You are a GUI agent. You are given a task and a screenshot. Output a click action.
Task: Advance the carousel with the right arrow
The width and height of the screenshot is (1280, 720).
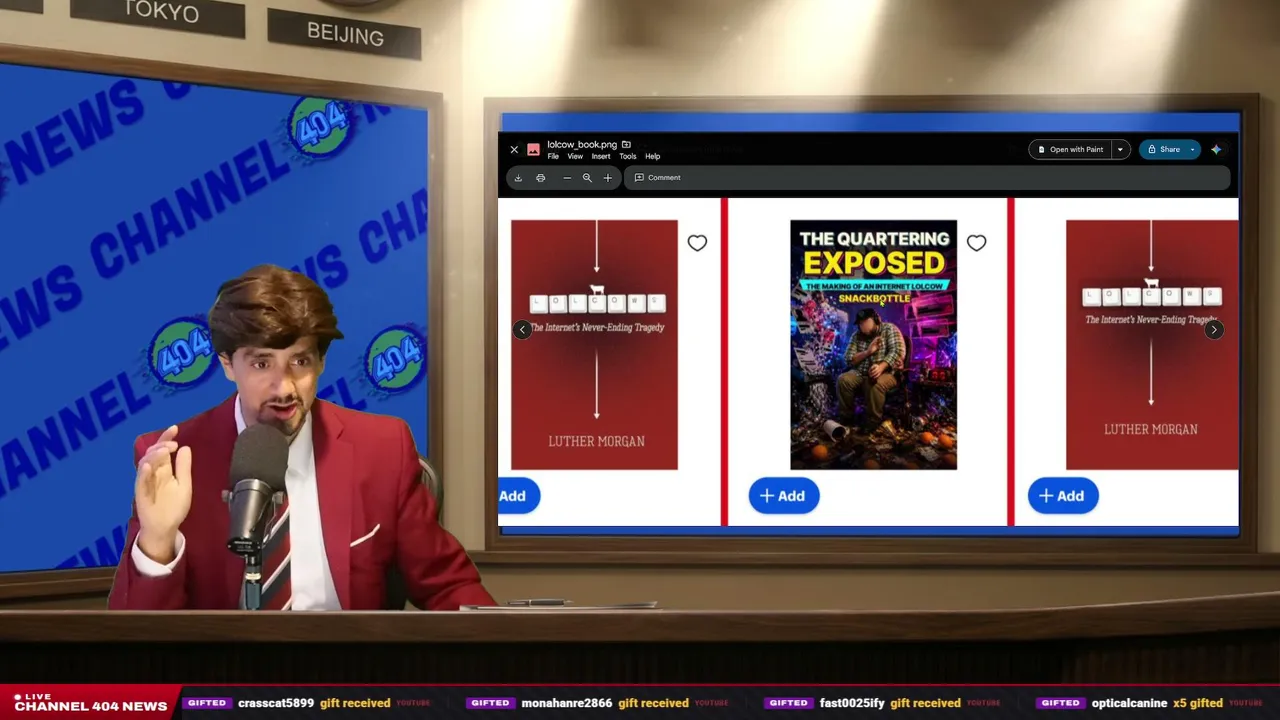[1213, 329]
